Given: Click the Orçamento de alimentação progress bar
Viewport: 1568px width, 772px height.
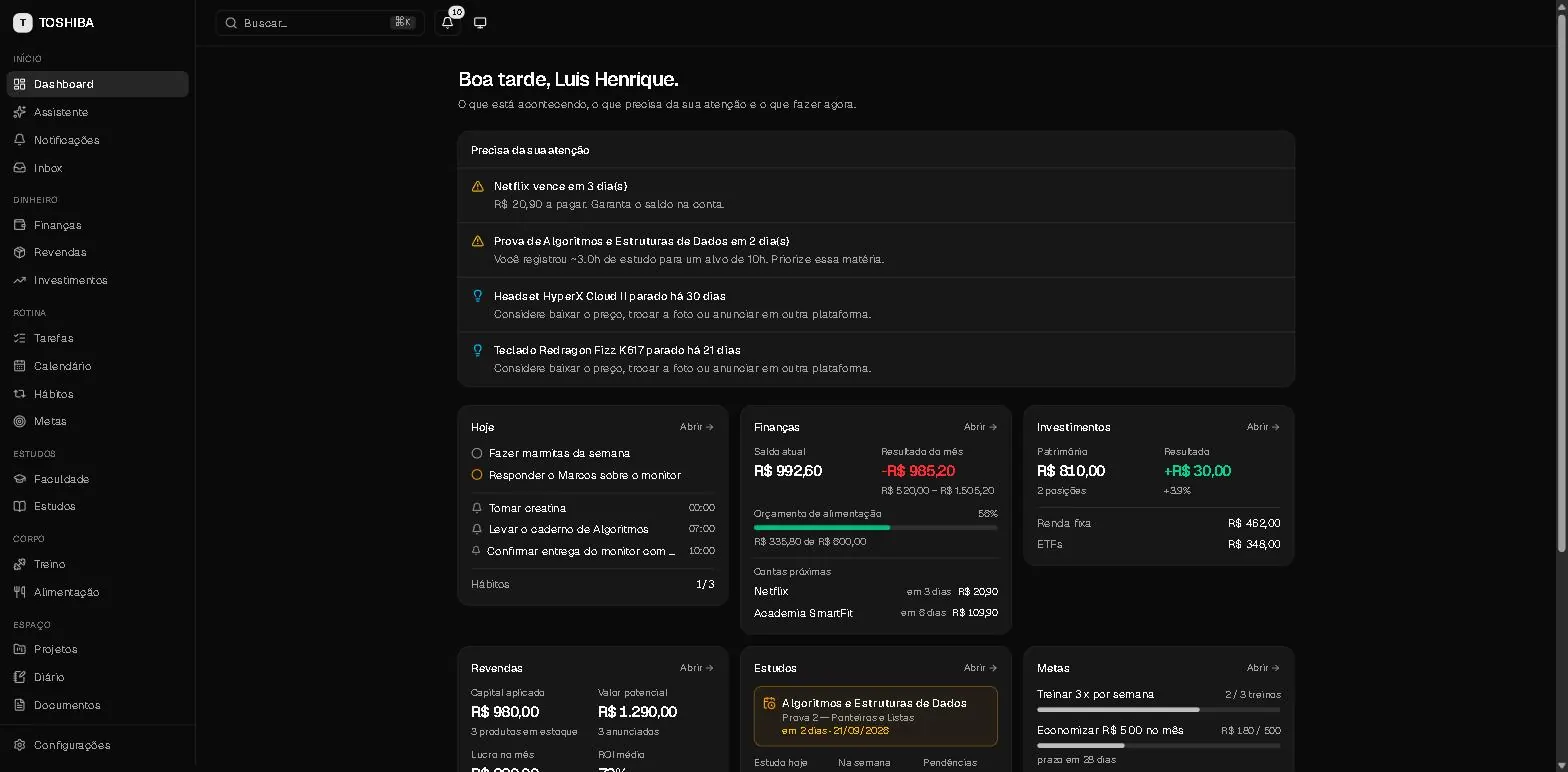Looking at the screenshot, I should [x=876, y=527].
